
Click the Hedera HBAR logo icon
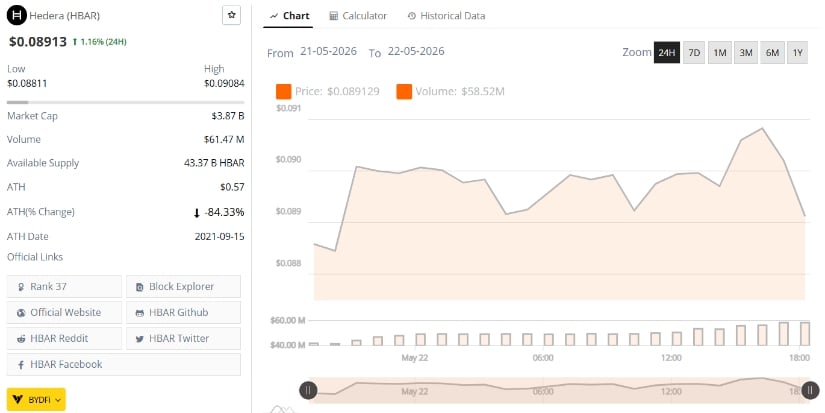coord(16,16)
